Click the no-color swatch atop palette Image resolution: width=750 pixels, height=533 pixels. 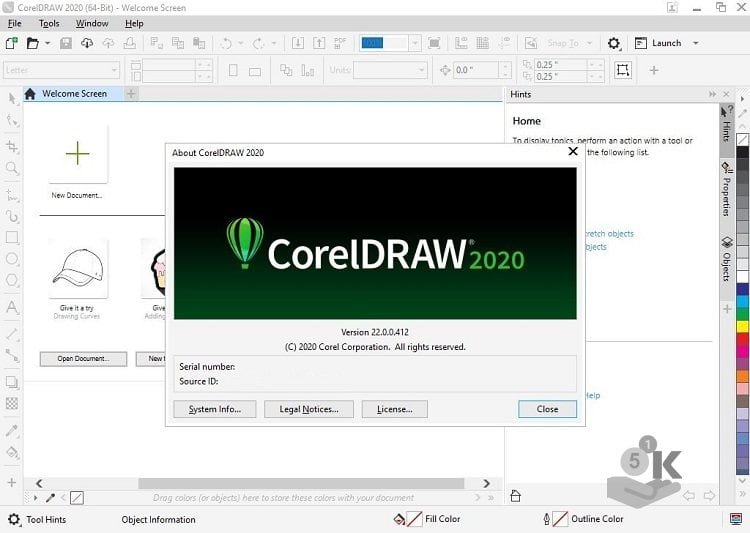pyautogui.click(x=742, y=139)
